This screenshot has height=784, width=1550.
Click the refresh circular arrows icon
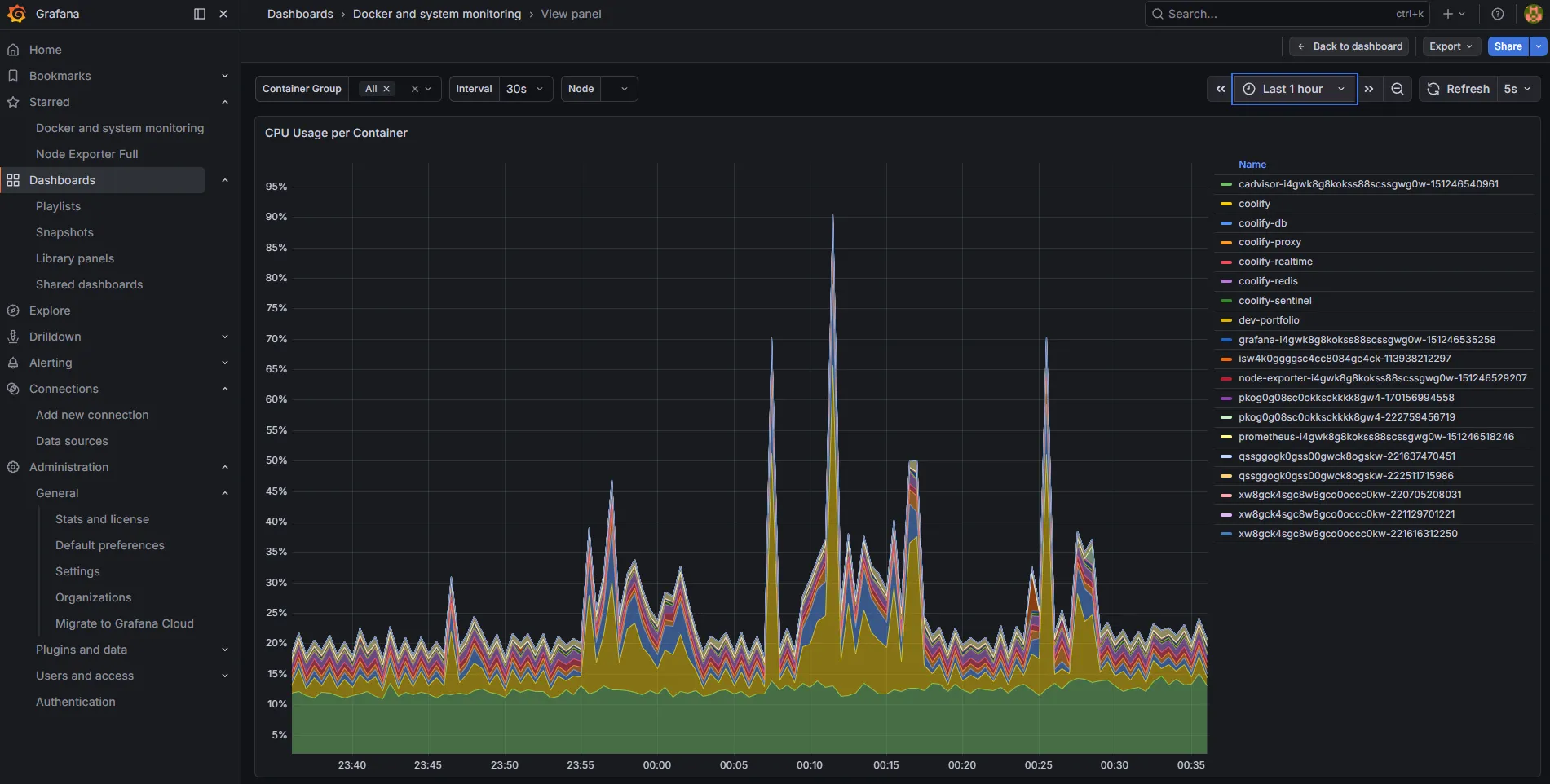click(x=1433, y=89)
